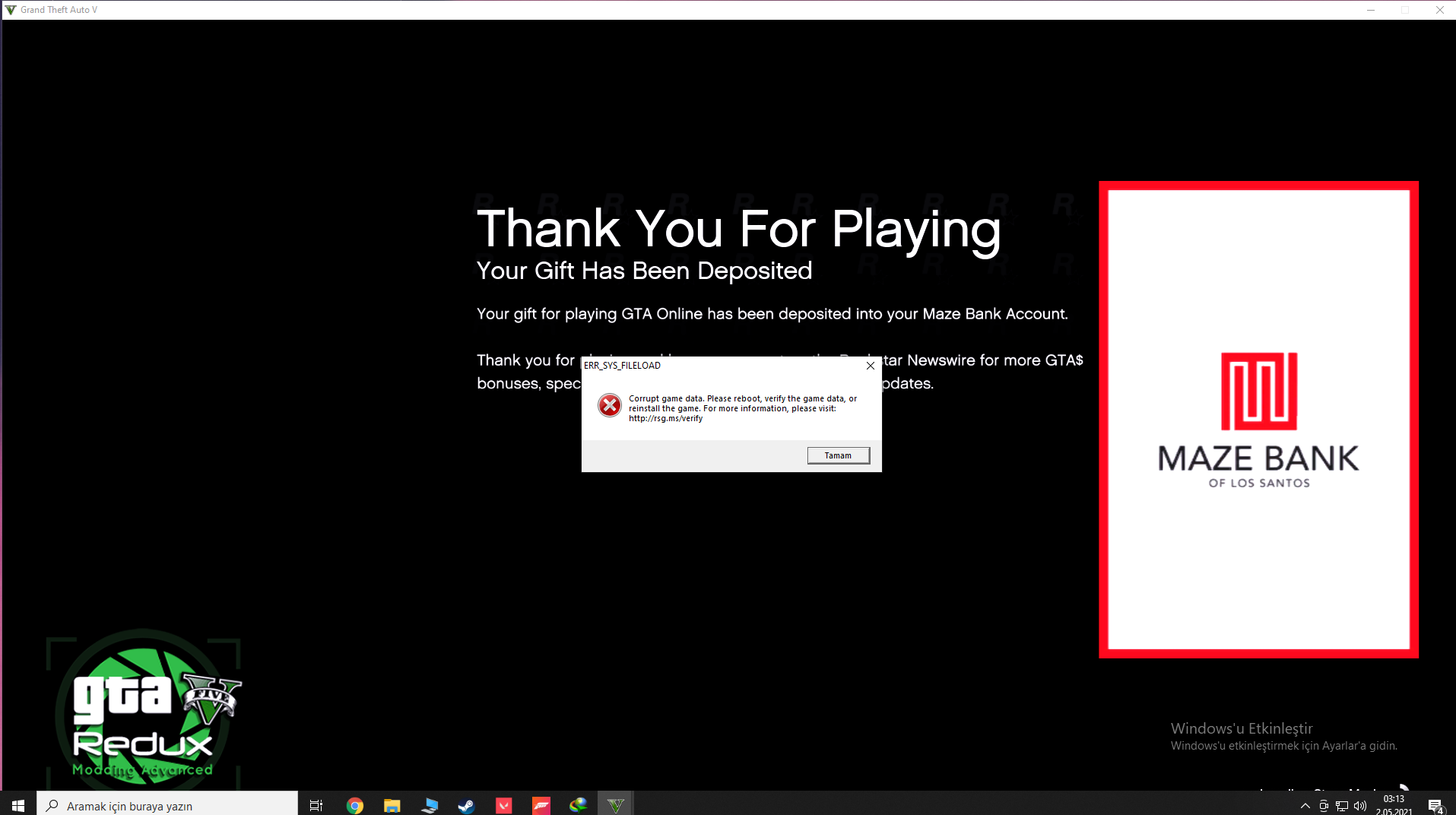Open the network status tray icon

point(1342,806)
